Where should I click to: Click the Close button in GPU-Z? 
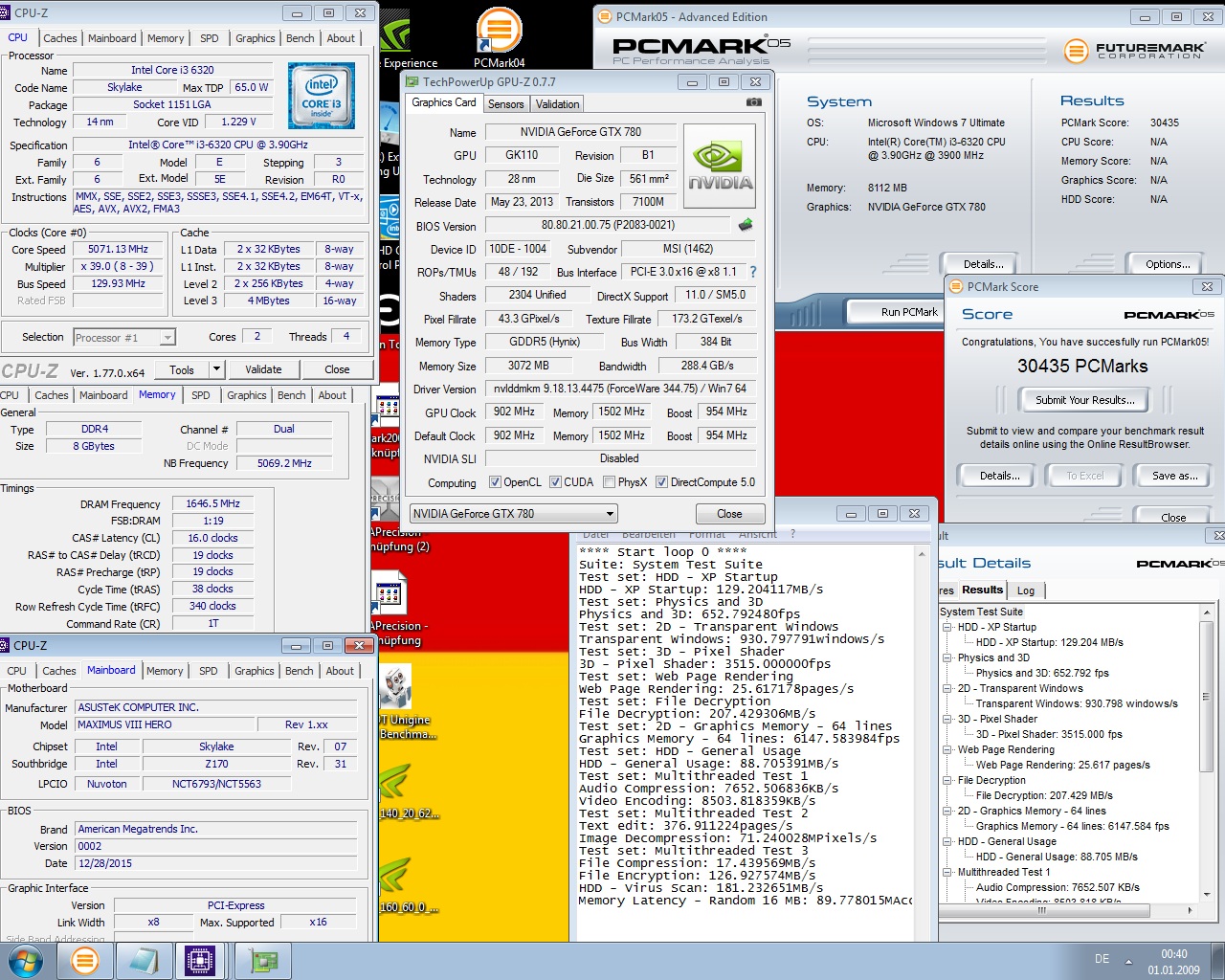coord(729,514)
